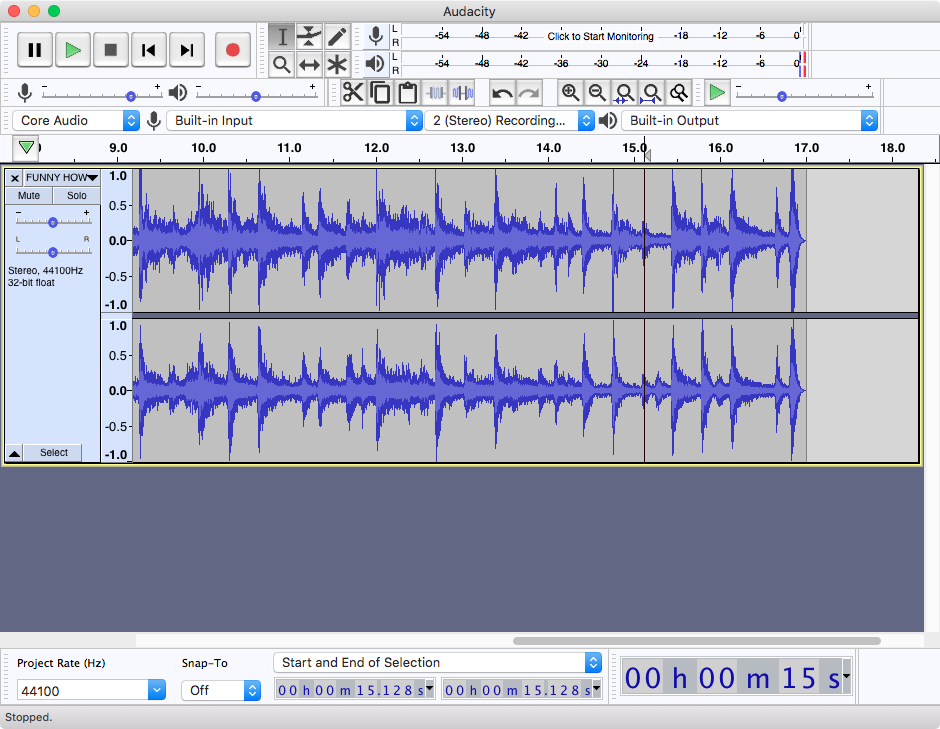Click the Undo arrow icon
940x729 pixels.
pyautogui.click(x=502, y=93)
